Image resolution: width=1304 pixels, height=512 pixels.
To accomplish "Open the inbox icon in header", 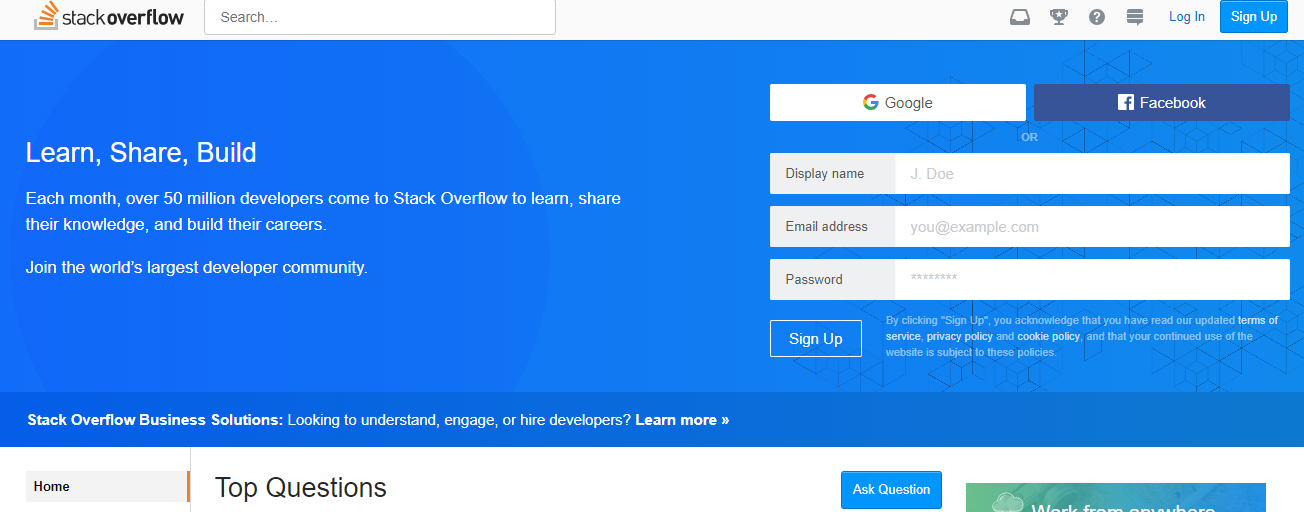I will click(x=1020, y=17).
